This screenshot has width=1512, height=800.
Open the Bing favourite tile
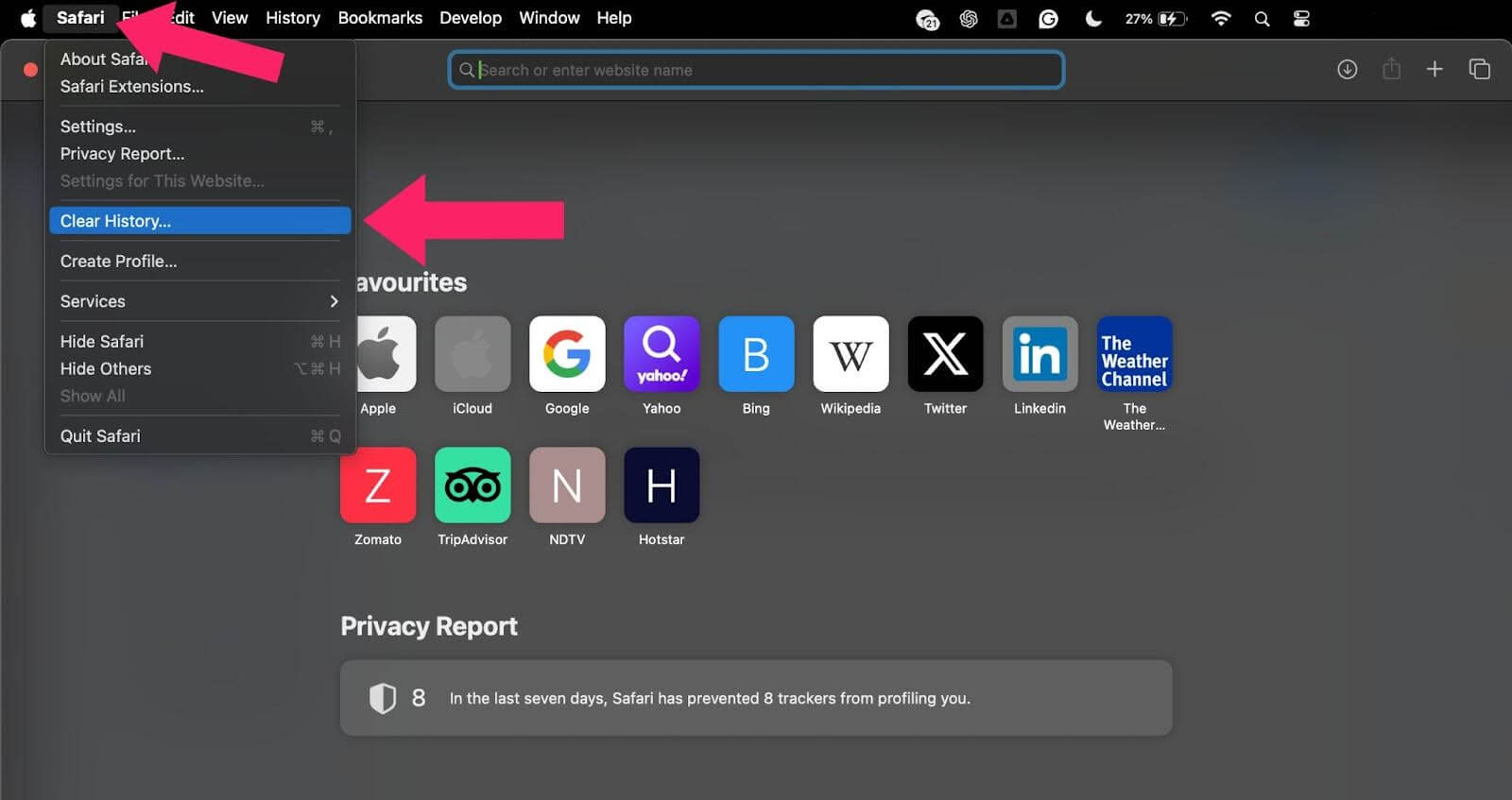tap(756, 353)
